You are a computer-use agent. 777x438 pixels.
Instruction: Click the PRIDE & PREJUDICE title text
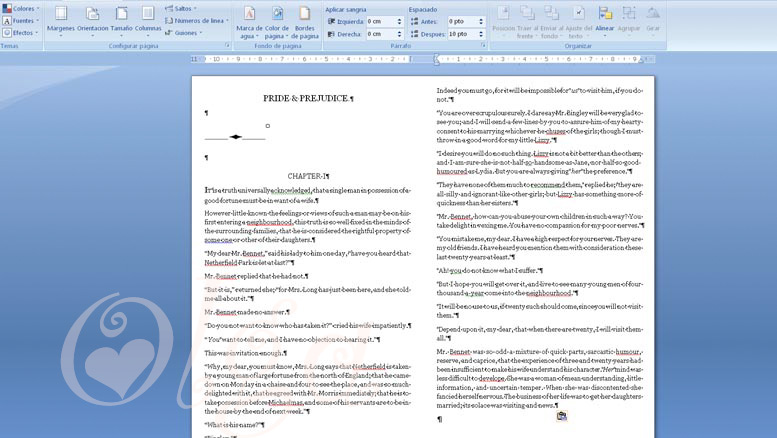[x=306, y=98]
